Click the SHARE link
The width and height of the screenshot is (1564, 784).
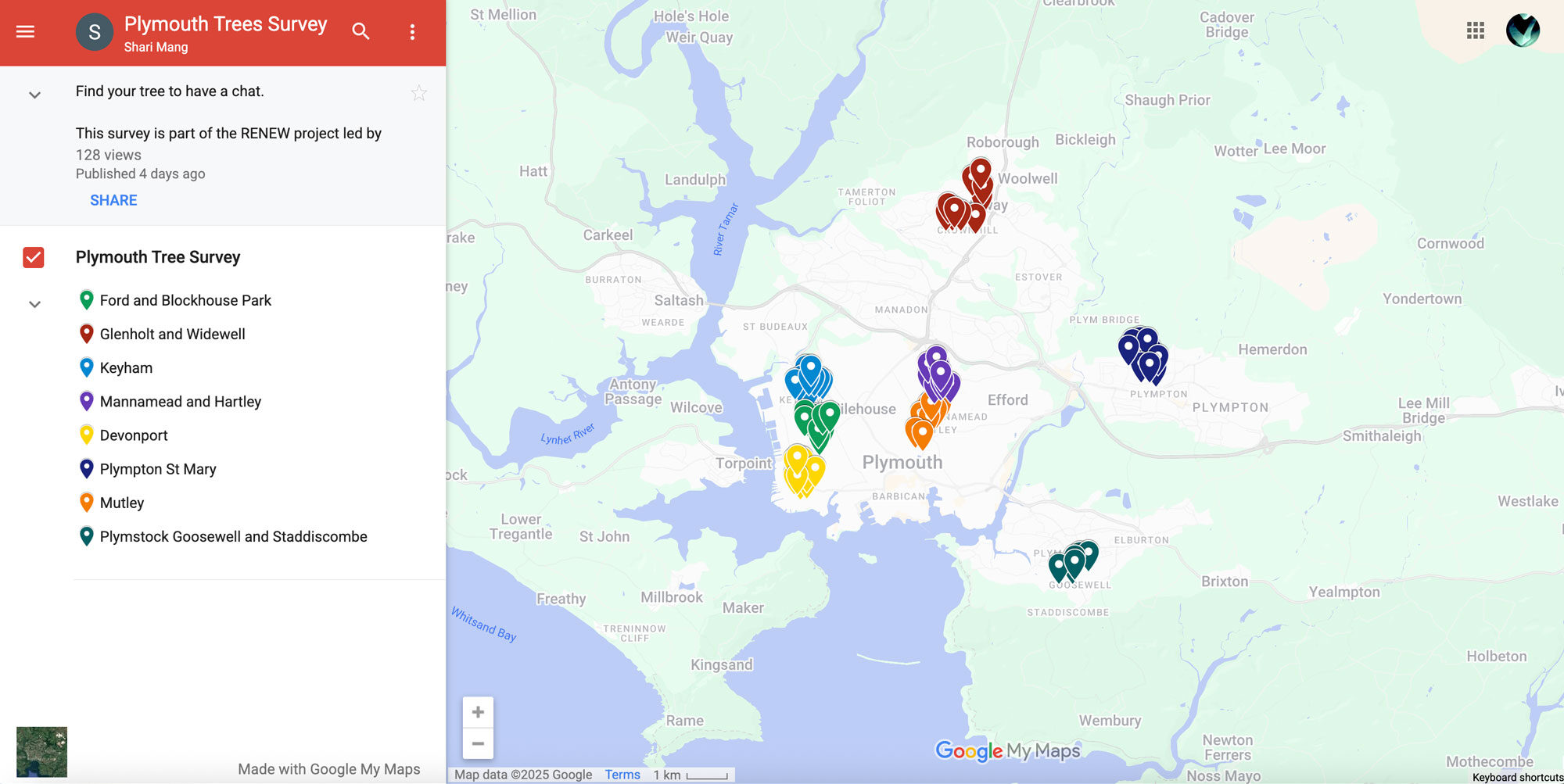(x=113, y=200)
